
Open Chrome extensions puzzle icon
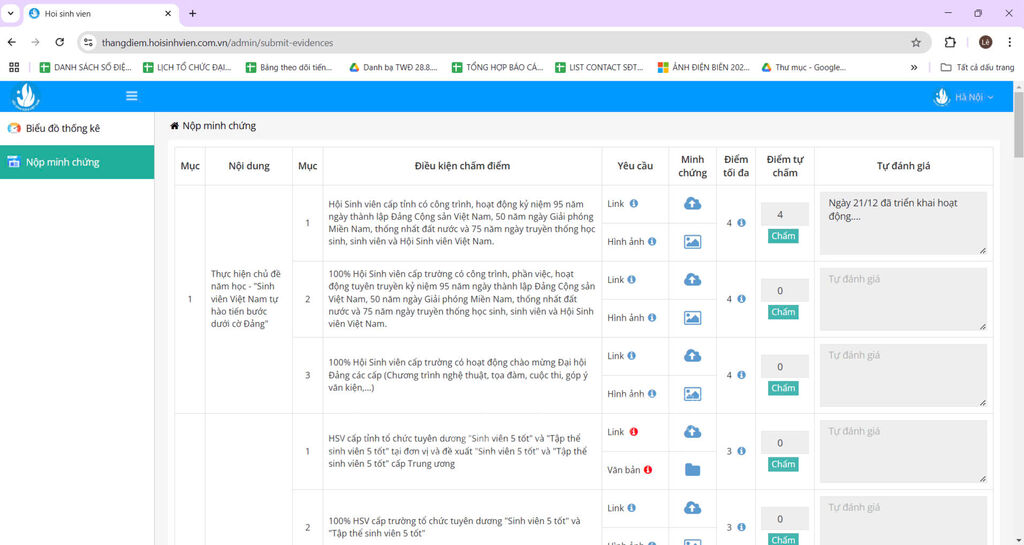click(x=950, y=42)
